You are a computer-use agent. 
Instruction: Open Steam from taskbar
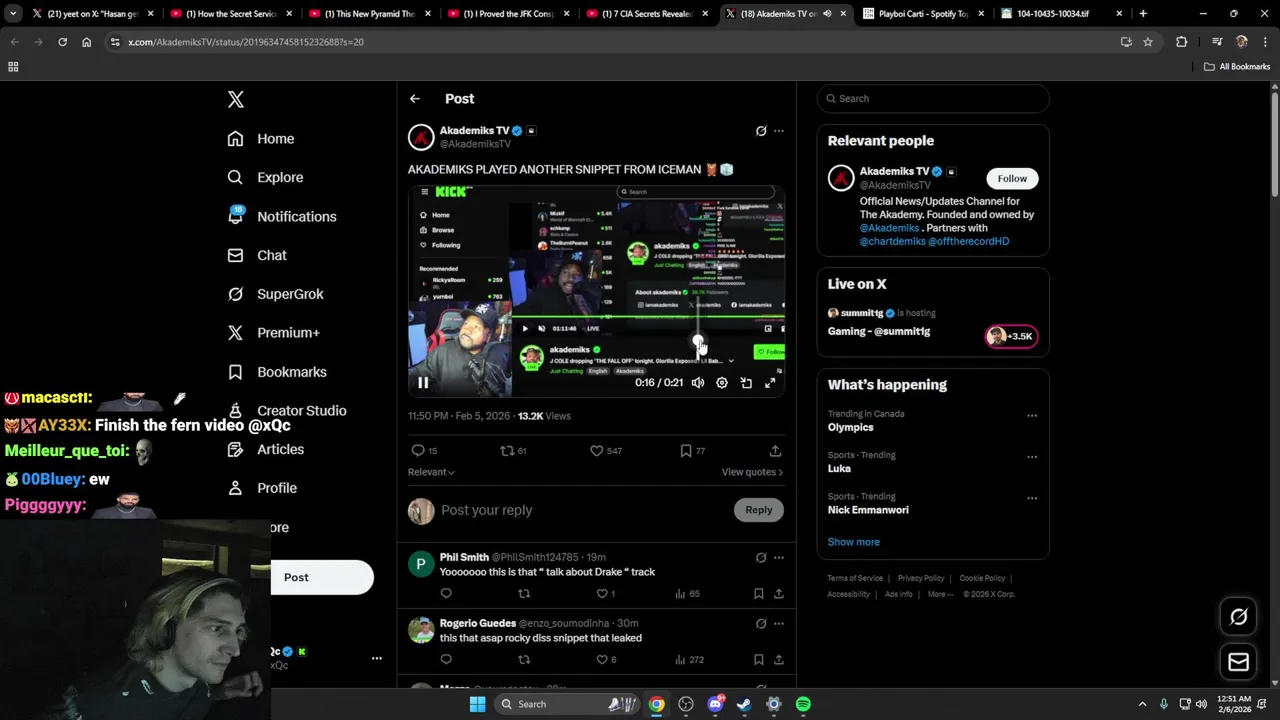coord(744,704)
